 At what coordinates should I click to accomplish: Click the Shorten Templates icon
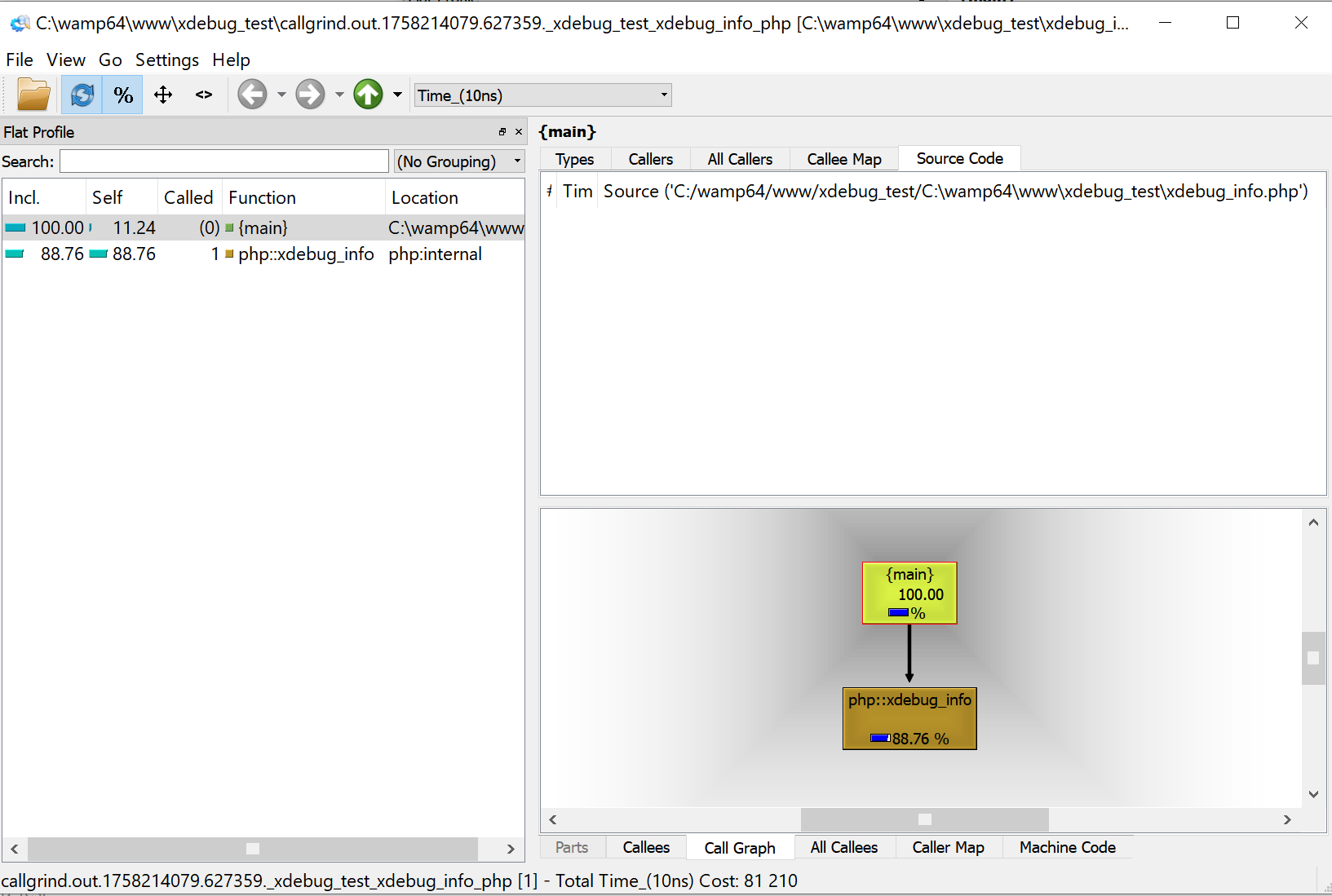pos(204,95)
